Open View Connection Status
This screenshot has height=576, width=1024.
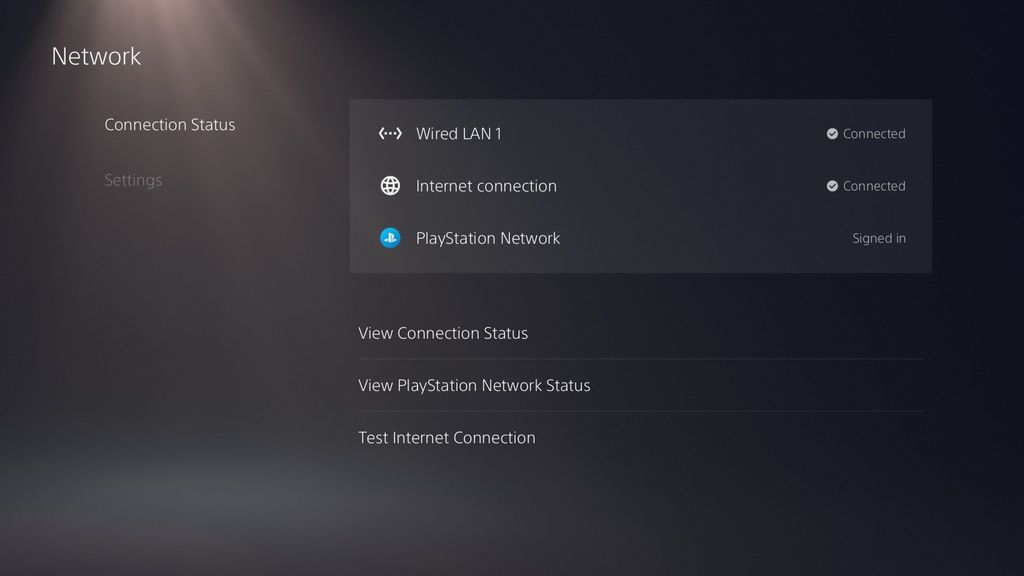[x=443, y=333]
